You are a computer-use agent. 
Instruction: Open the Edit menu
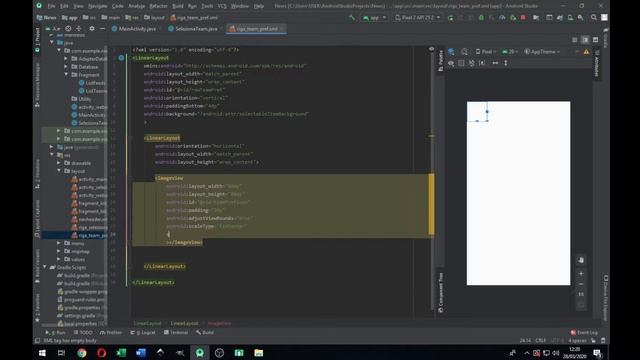point(64,6)
